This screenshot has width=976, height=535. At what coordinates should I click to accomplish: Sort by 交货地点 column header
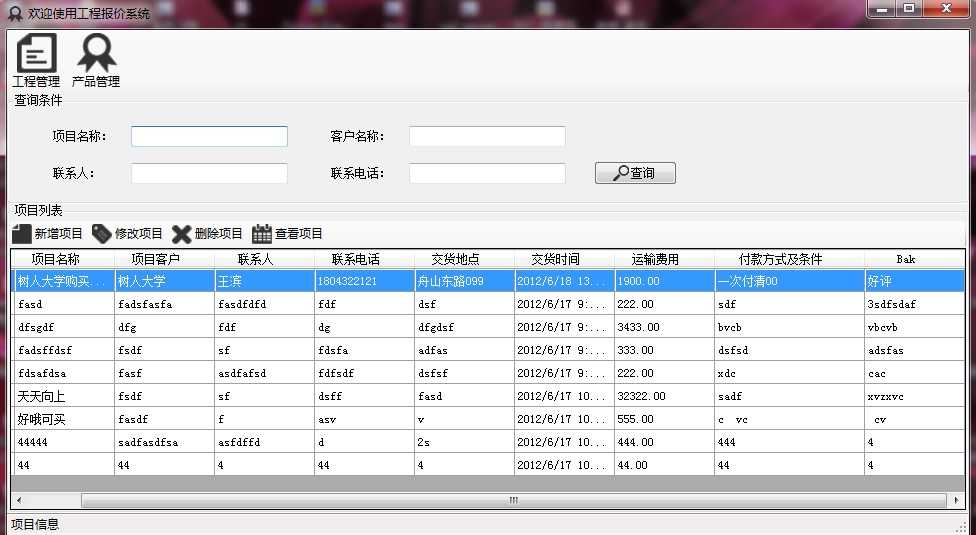pyautogui.click(x=464, y=259)
